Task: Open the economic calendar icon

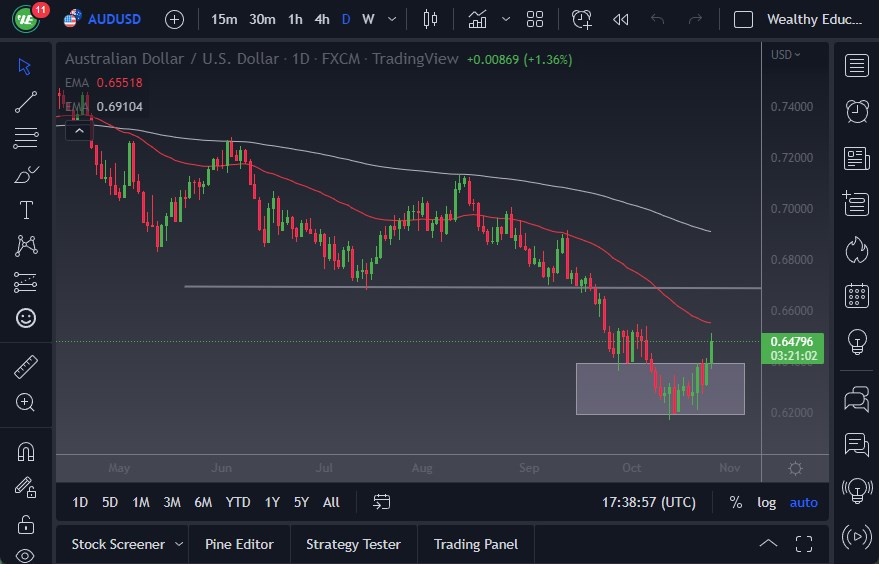Action: pos(856,295)
